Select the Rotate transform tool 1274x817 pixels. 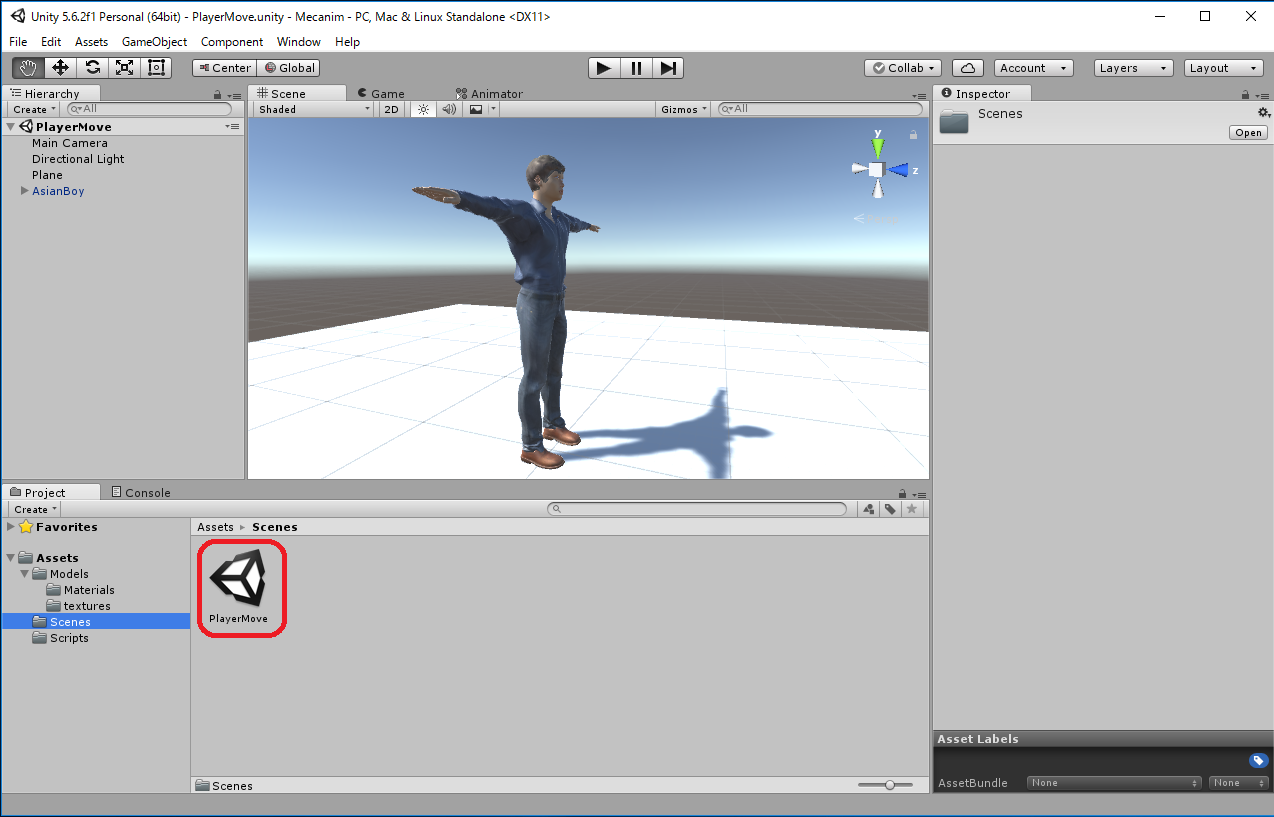click(x=92, y=68)
